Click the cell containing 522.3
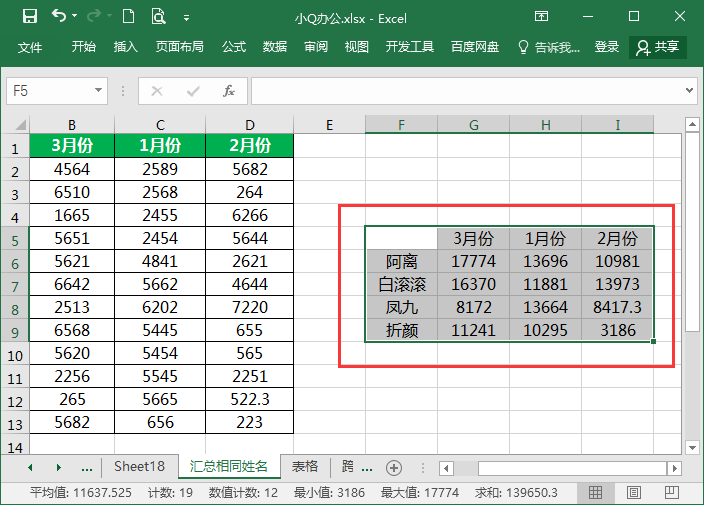This screenshot has width=704, height=505. tap(250, 399)
